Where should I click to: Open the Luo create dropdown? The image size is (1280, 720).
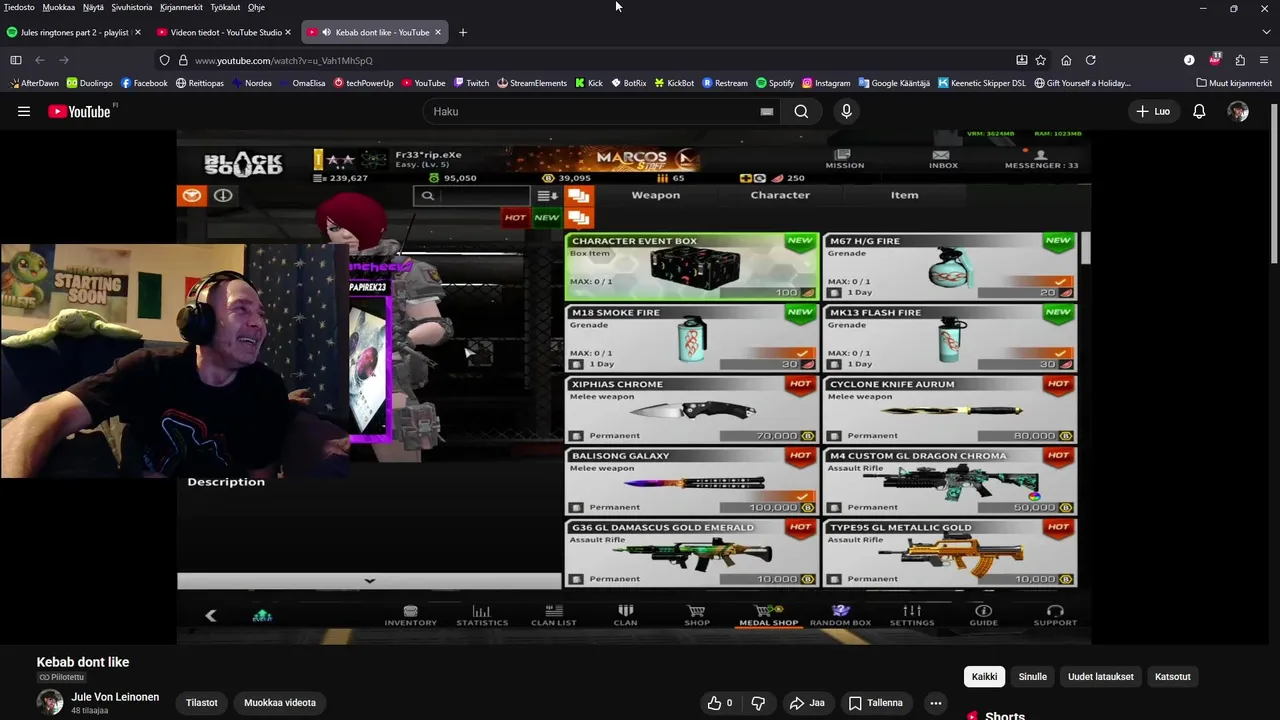pyautogui.click(x=1153, y=111)
